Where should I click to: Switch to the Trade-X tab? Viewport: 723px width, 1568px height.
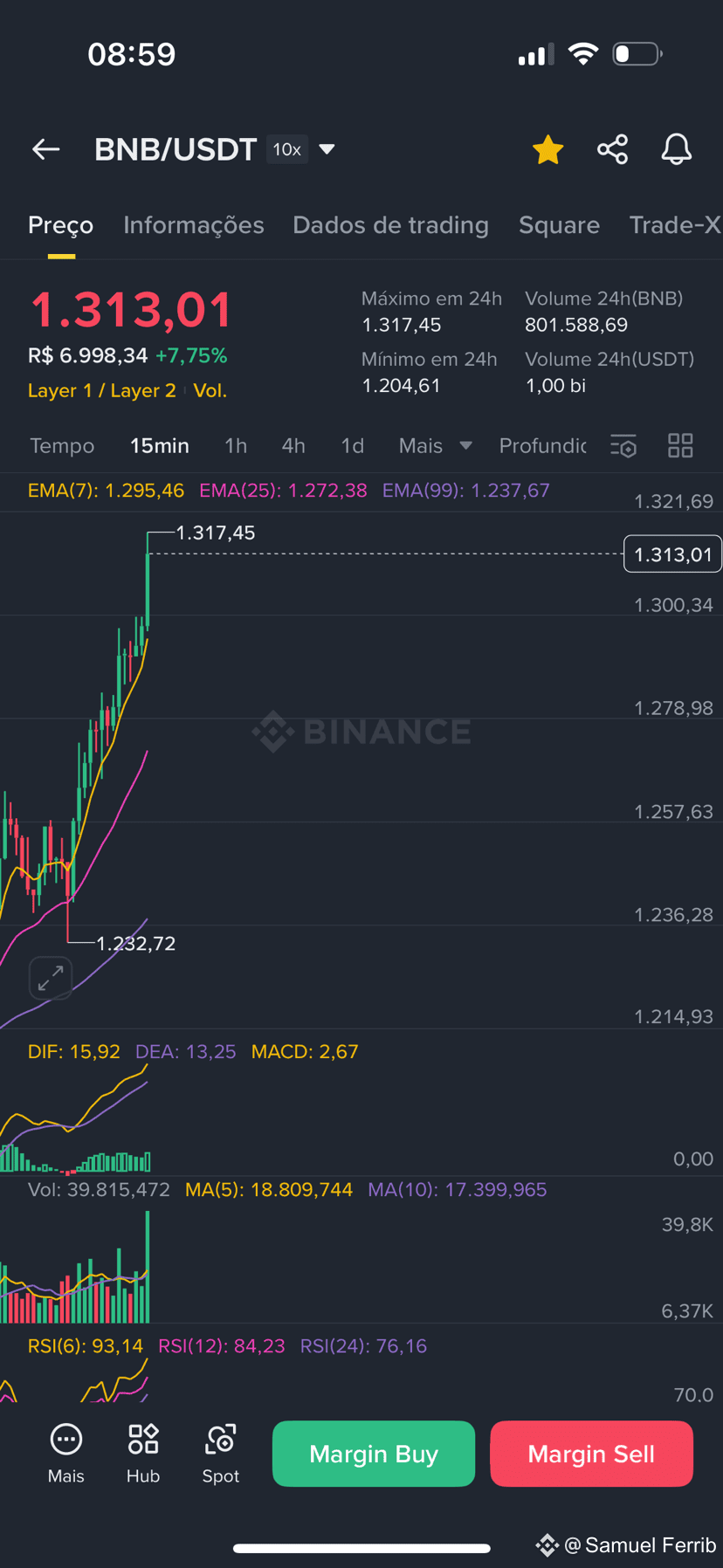(x=675, y=225)
